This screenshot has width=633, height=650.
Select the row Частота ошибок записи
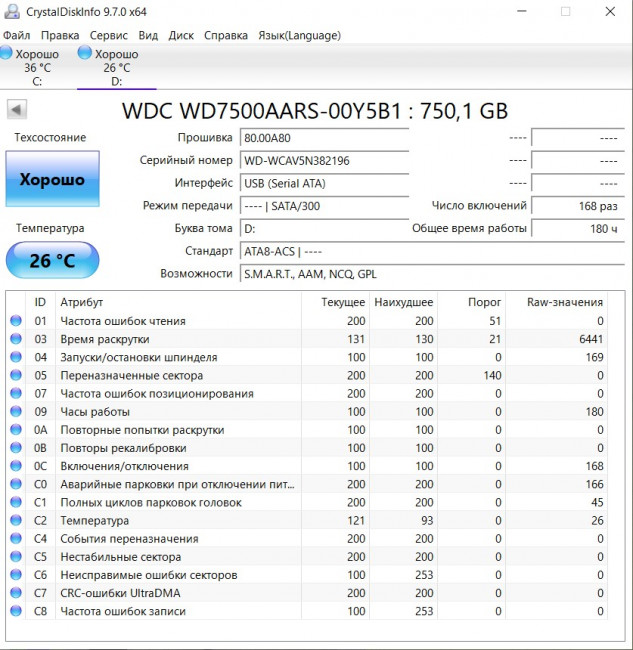307,611
